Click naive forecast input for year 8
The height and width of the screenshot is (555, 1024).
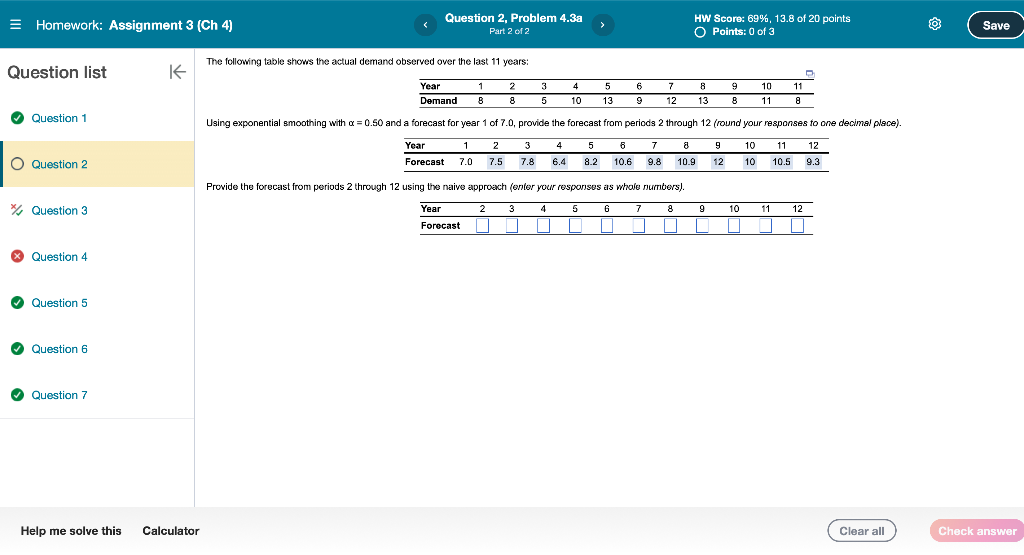(670, 225)
